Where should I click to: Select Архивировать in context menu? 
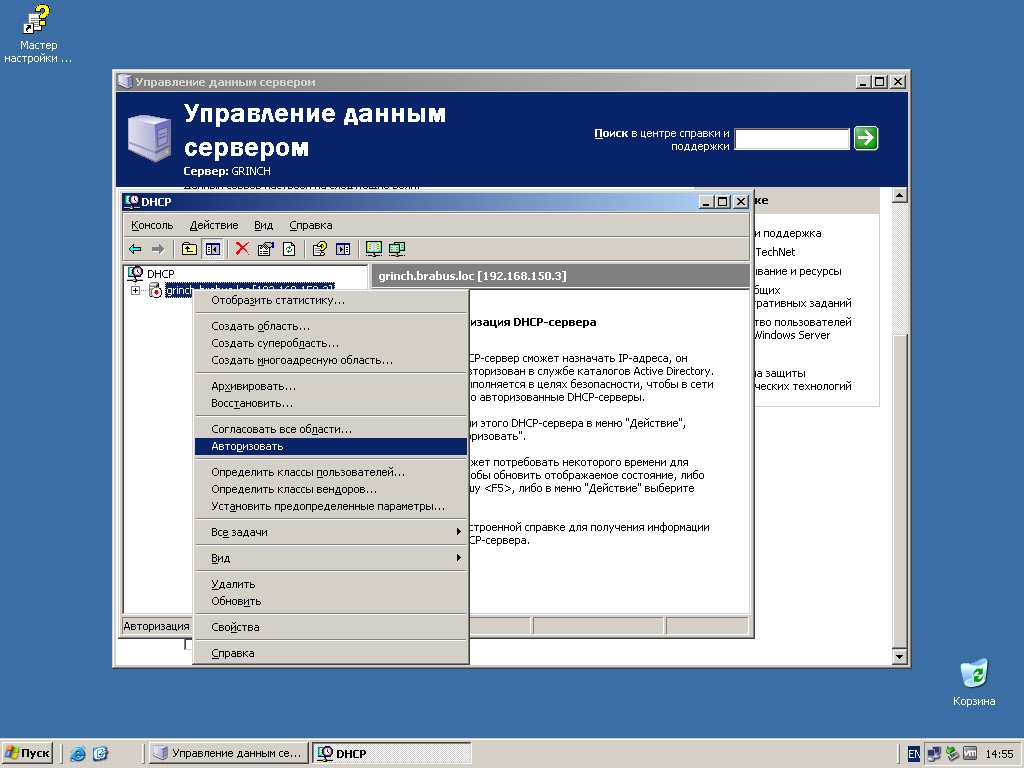330,387
